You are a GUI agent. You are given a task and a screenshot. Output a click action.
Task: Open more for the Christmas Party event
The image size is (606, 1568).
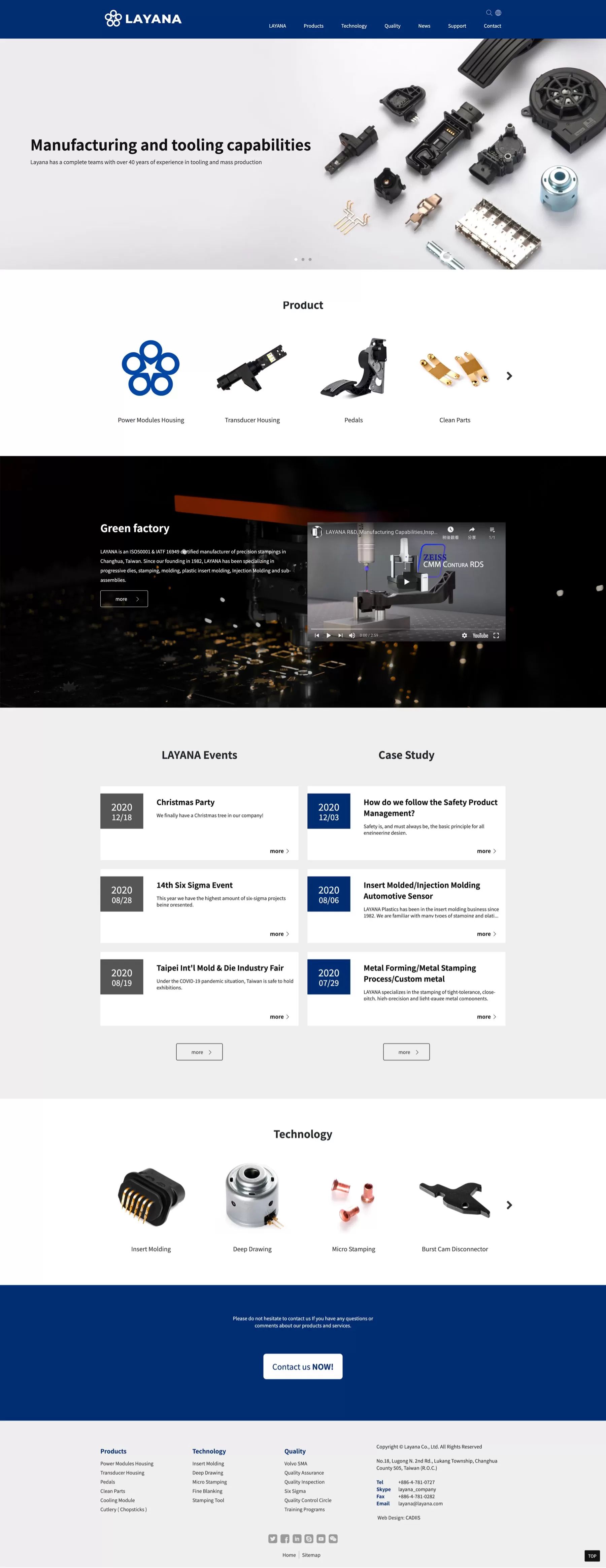pos(280,851)
